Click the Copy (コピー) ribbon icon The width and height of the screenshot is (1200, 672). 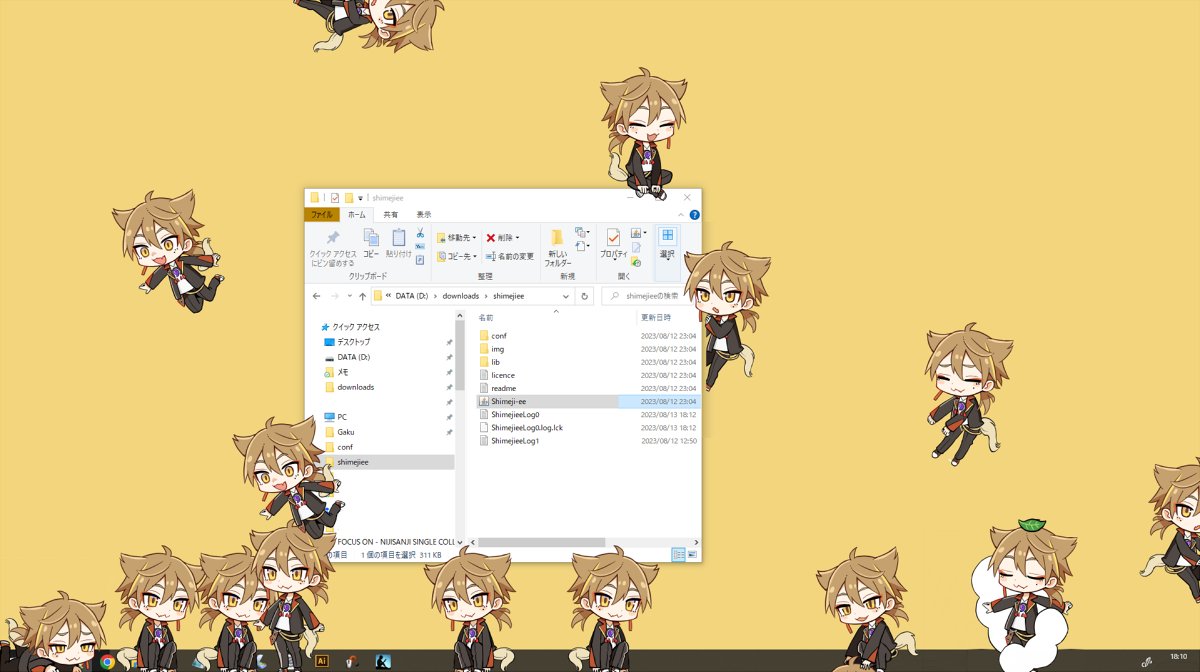[x=371, y=243]
